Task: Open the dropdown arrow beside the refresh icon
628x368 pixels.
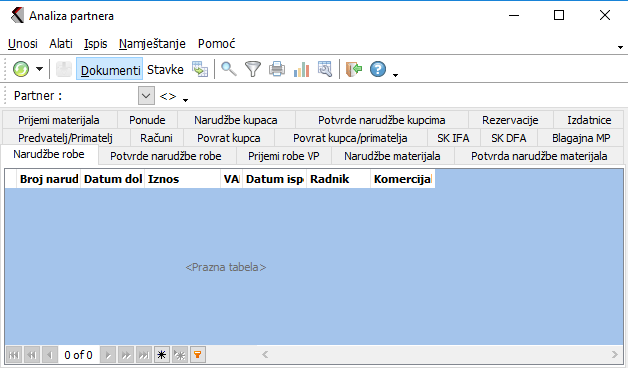Action: tap(39, 69)
